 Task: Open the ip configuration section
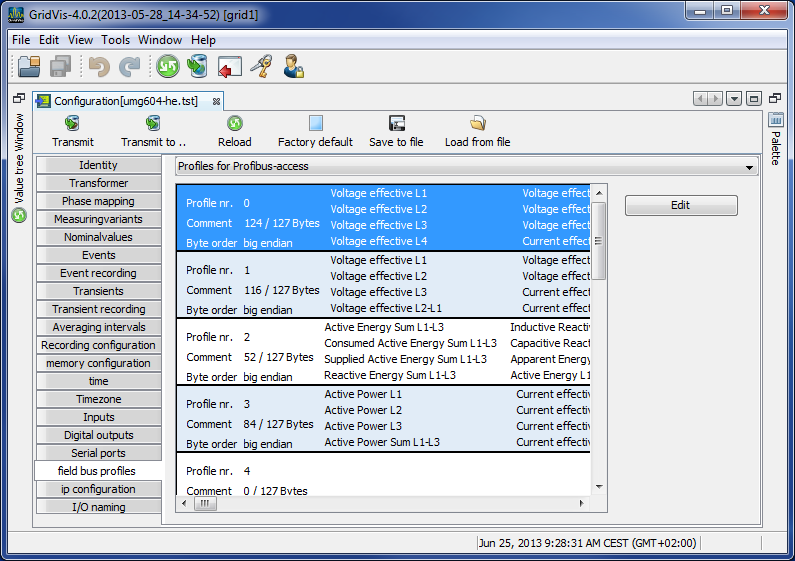(98, 489)
